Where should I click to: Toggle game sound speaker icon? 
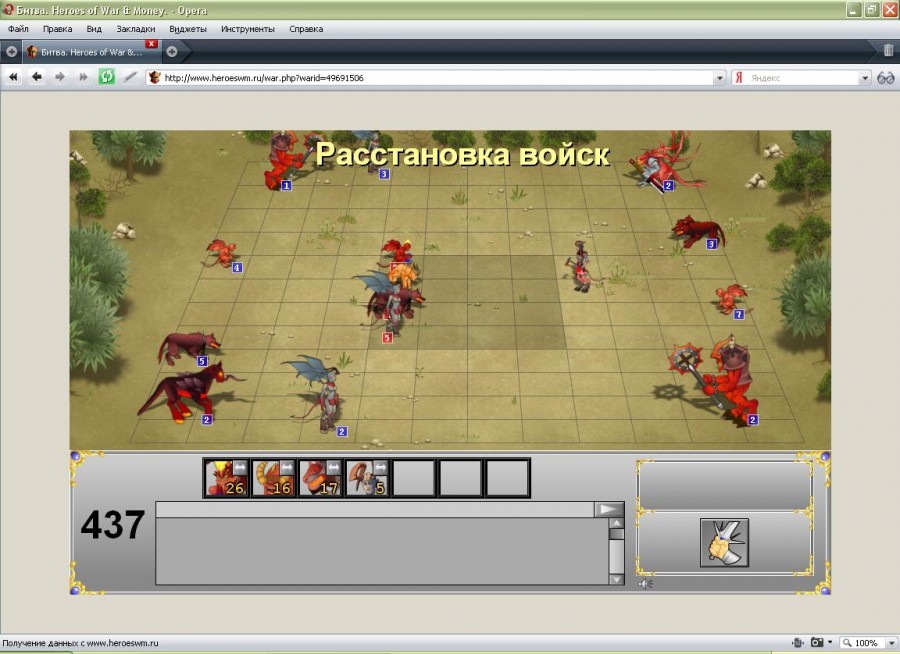pyautogui.click(x=648, y=583)
